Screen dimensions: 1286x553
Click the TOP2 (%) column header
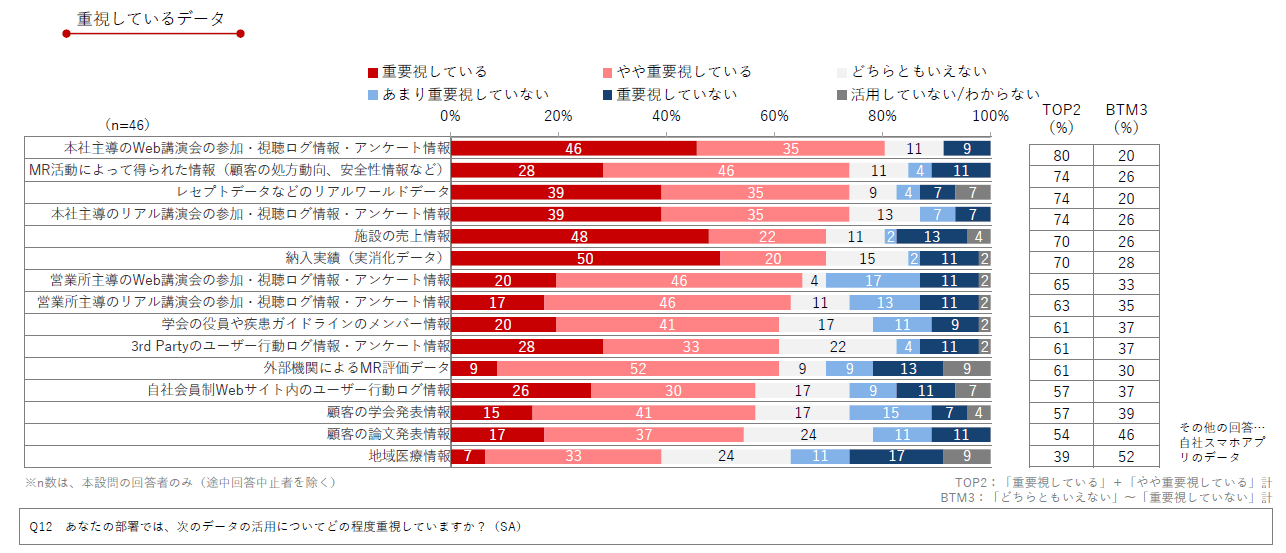[1061, 118]
